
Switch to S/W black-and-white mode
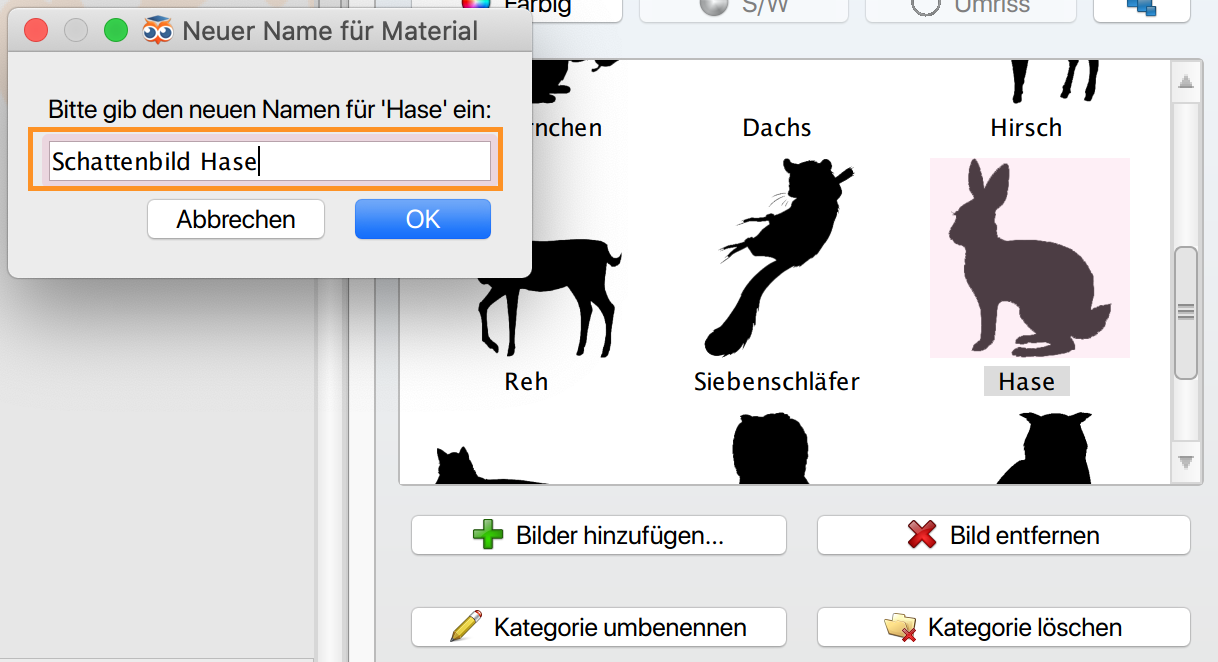pyautogui.click(x=743, y=8)
